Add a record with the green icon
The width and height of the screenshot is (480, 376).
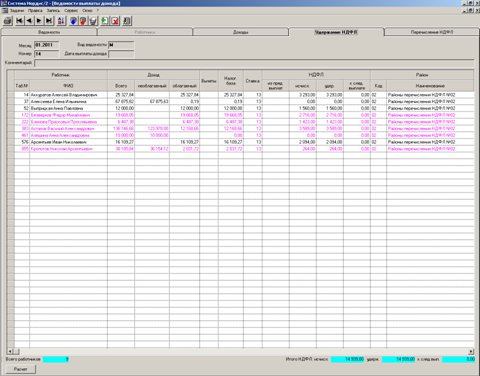(x=105, y=21)
